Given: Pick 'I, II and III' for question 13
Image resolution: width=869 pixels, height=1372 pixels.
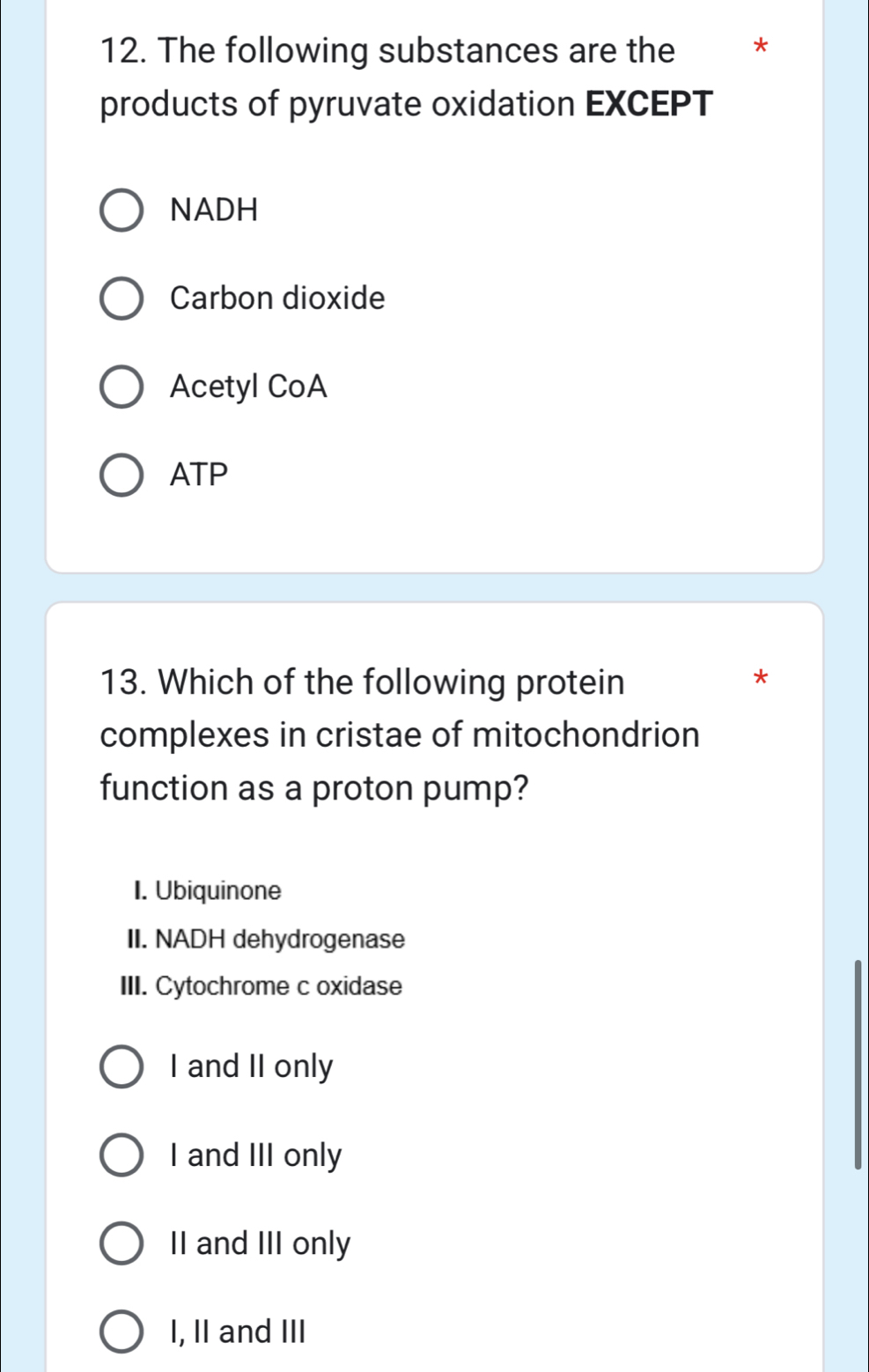Looking at the screenshot, I should [x=122, y=1331].
